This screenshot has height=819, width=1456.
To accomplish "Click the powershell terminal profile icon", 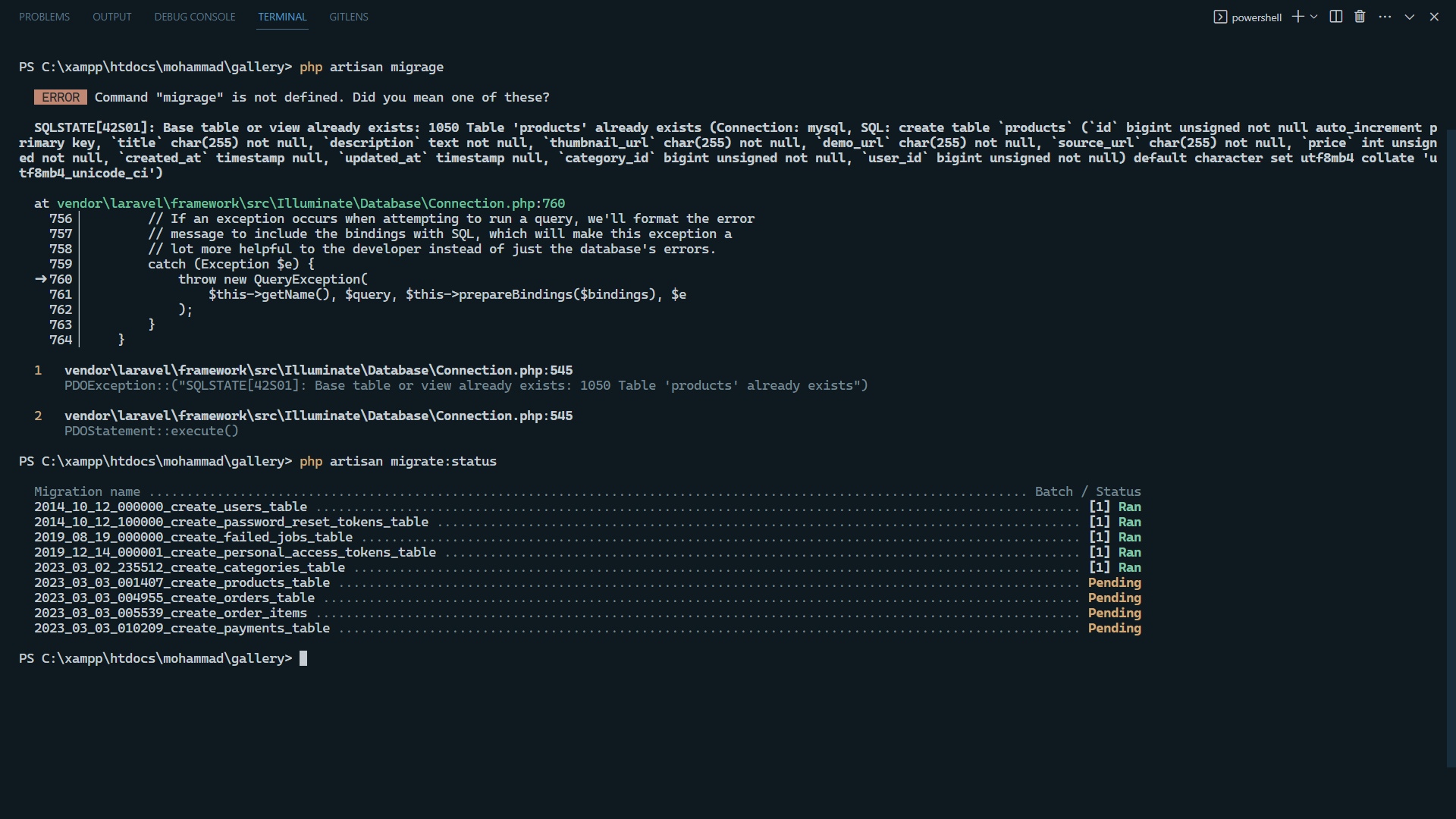I will (x=1220, y=17).
